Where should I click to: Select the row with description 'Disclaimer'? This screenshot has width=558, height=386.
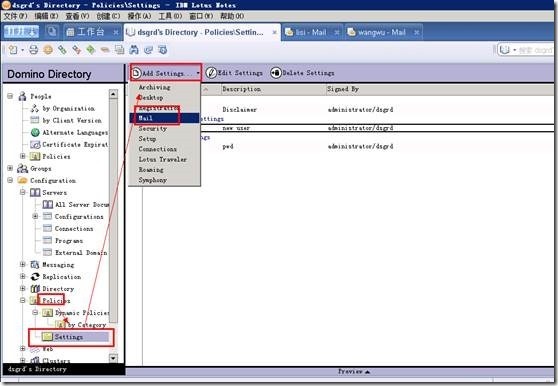tap(341, 110)
